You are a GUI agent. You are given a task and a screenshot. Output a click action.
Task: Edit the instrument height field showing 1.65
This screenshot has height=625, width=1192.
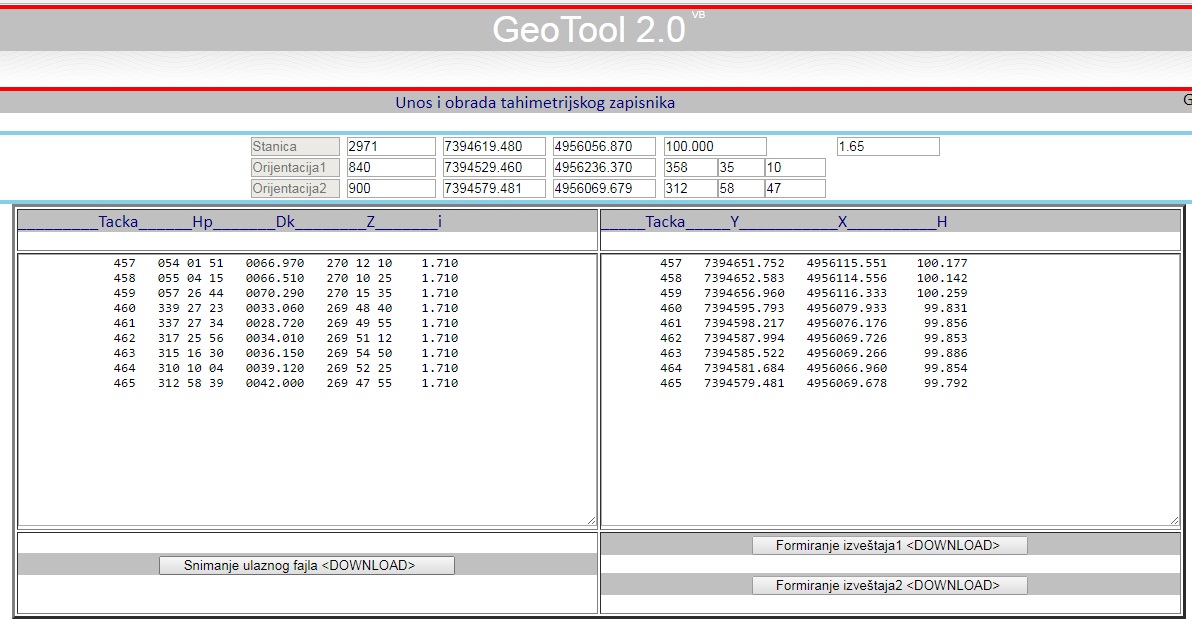point(887,147)
